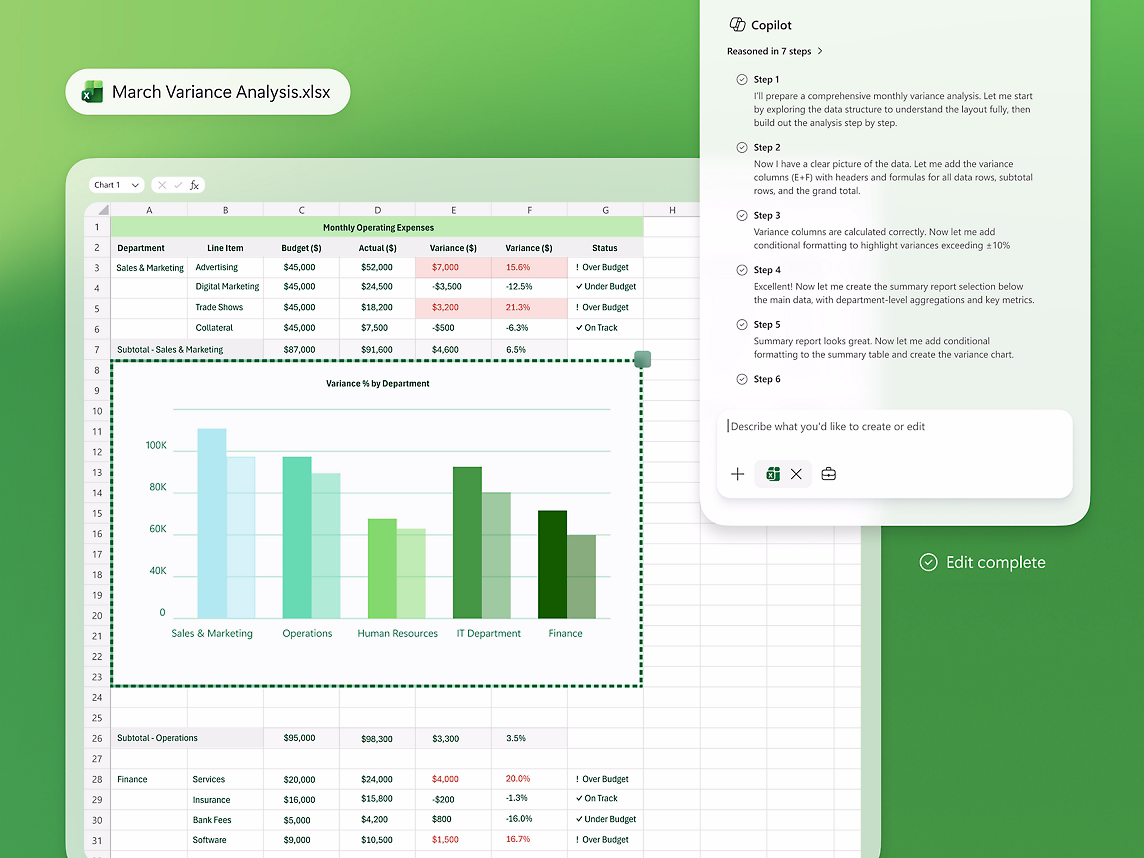Image resolution: width=1144 pixels, height=858 pixels.
Task: Click the Bank Fees line item cell
Action: 225,820
